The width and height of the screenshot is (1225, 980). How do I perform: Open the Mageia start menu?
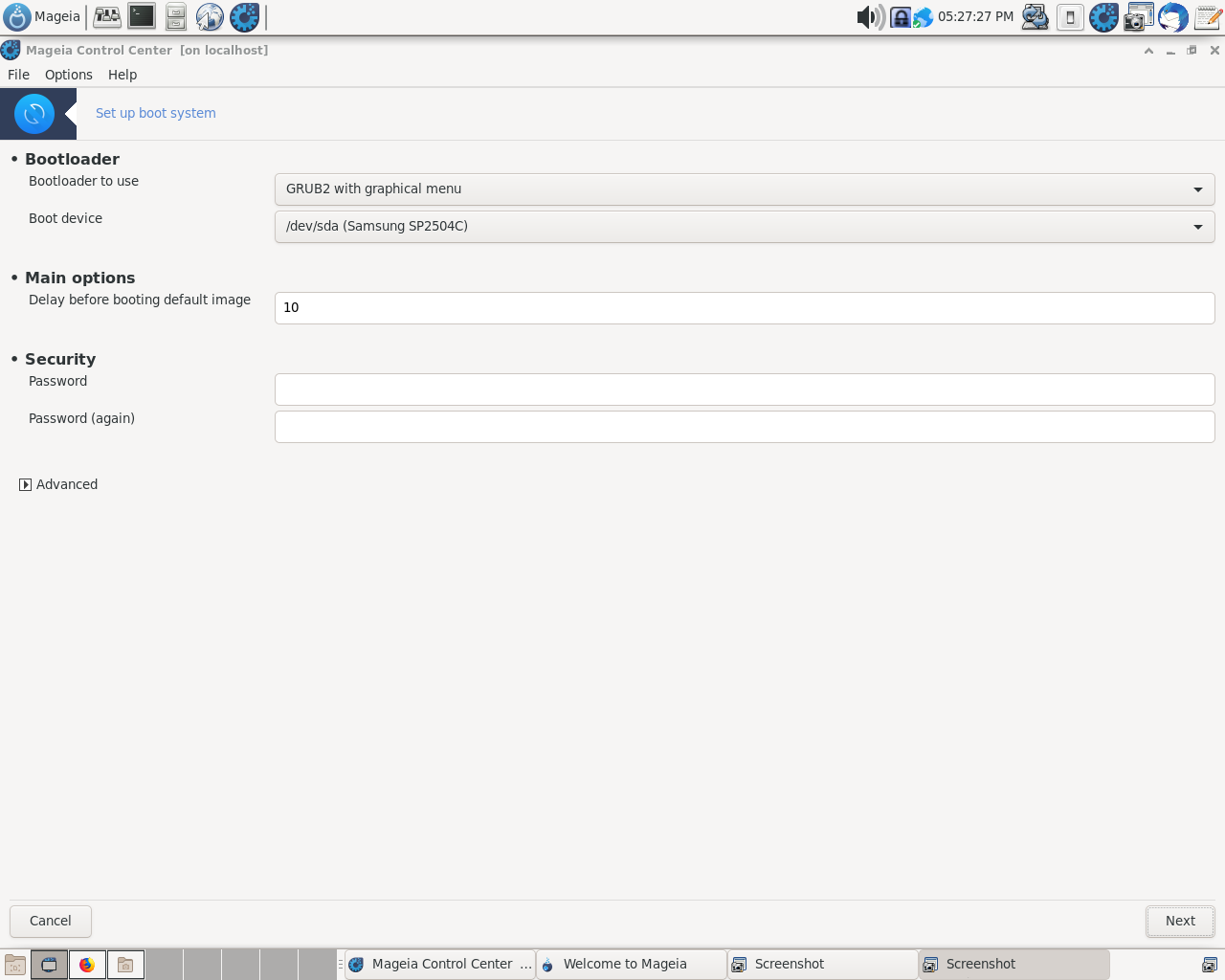[x=43, y=16]
